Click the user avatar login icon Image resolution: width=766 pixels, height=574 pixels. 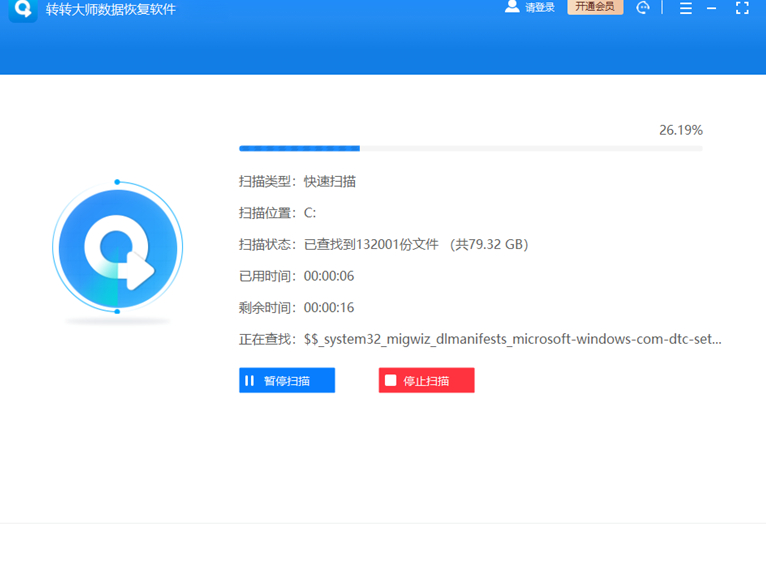(511, 6)
